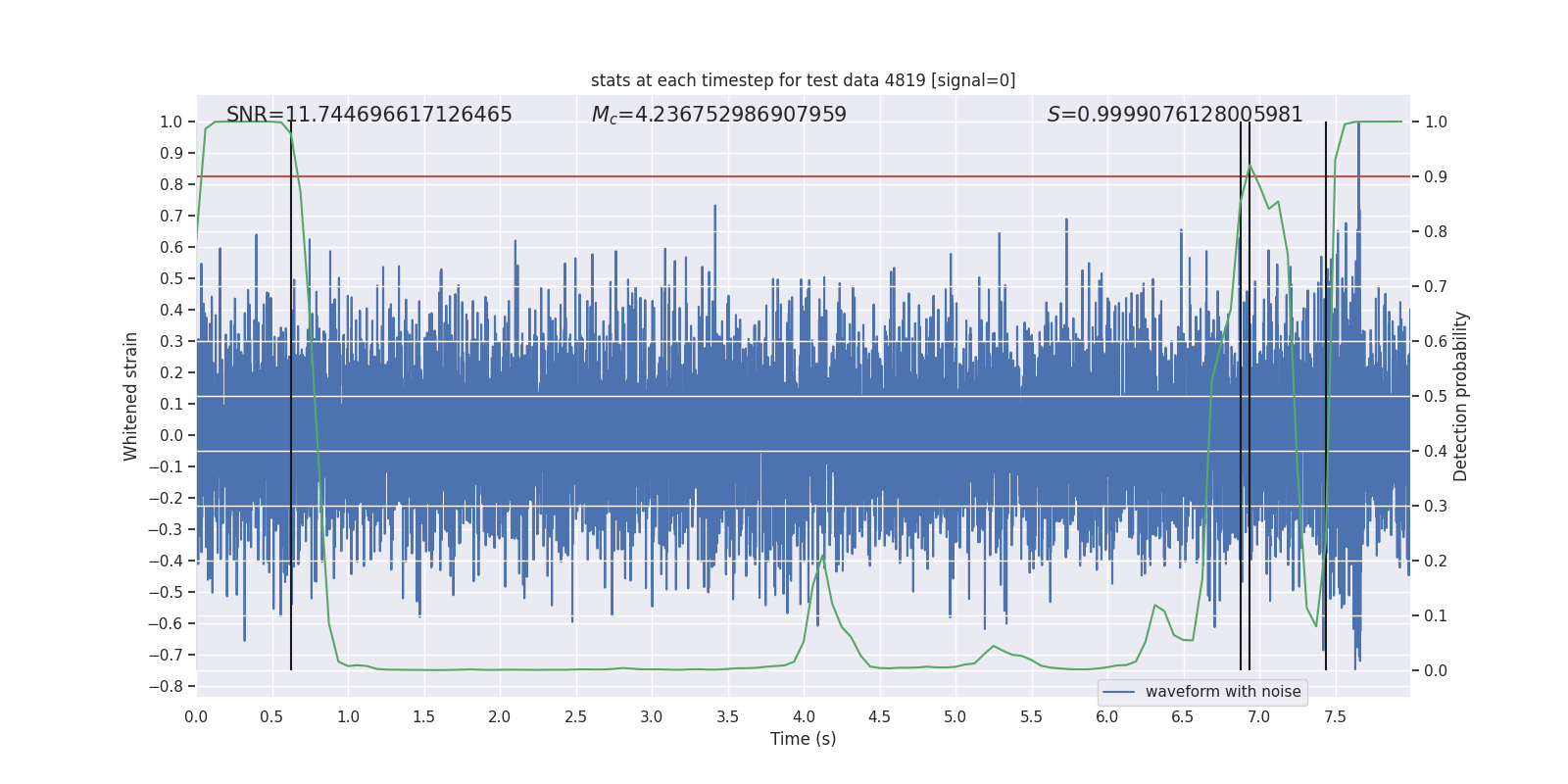Click the 'Detection probability' right axis label

coord(1460,396)
